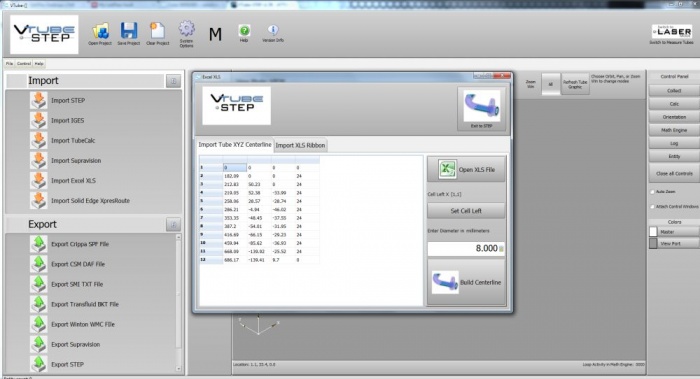Click Close all Controls button

674,174
